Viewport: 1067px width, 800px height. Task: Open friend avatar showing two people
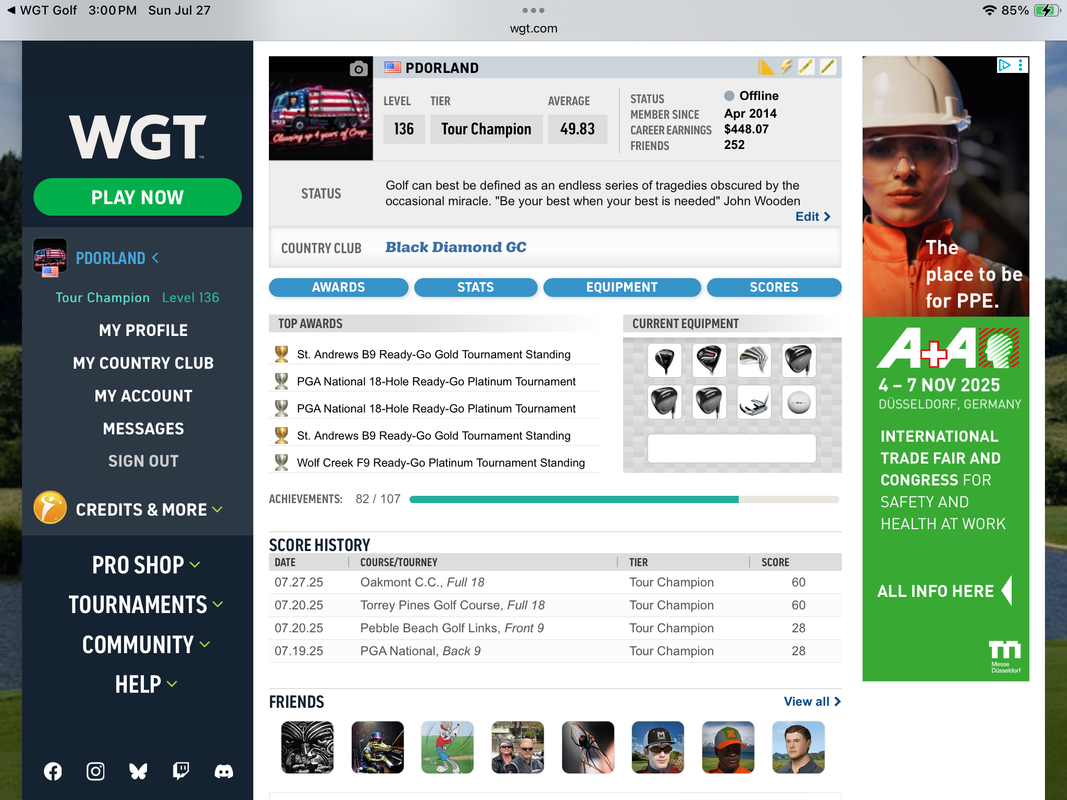coord(518,748)
